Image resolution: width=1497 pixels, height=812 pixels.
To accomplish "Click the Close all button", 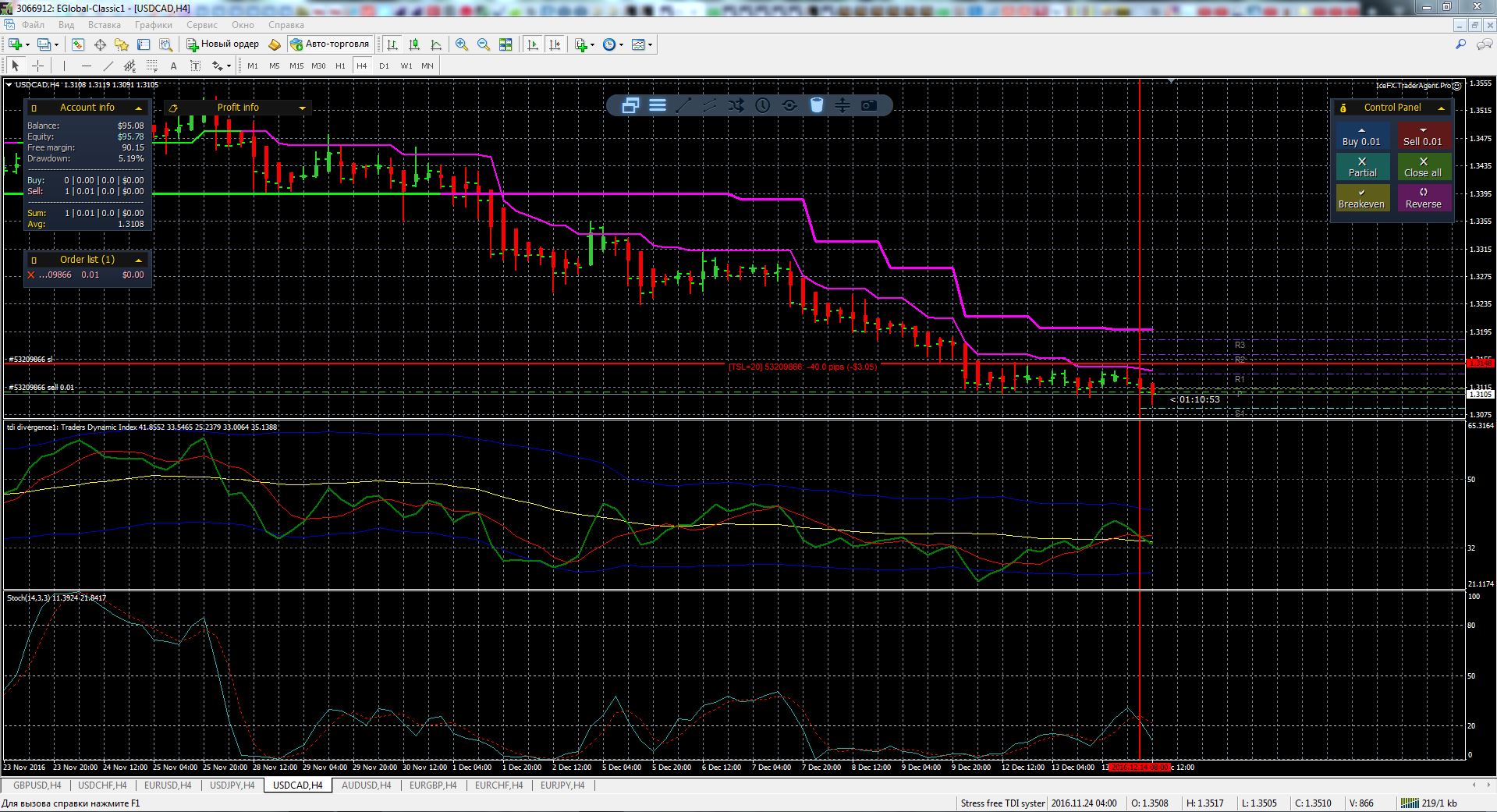I will (x=1423, y=167).
